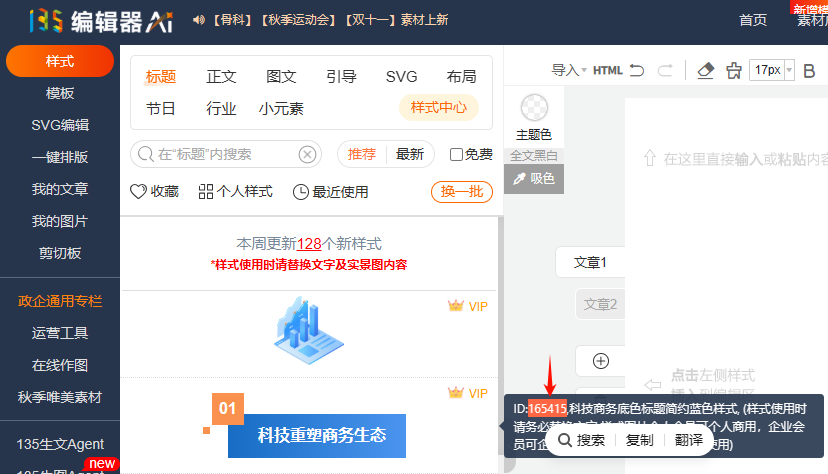Switch to the 正文 style category tab
Viewport: 828px width, 474px height.
221,77
